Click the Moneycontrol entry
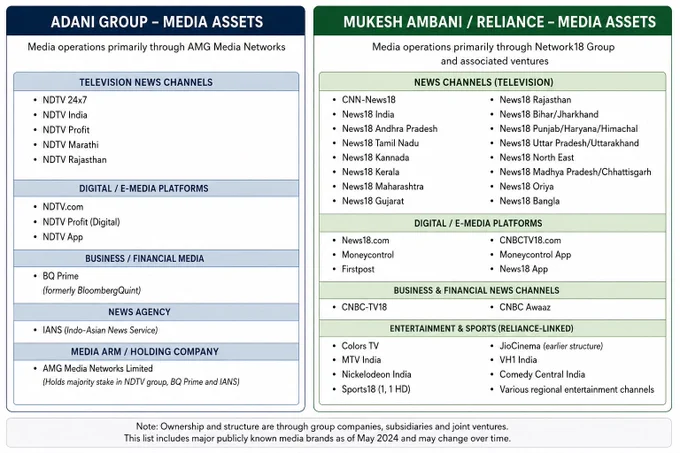The image size is (680, 453). pos(368,255)
